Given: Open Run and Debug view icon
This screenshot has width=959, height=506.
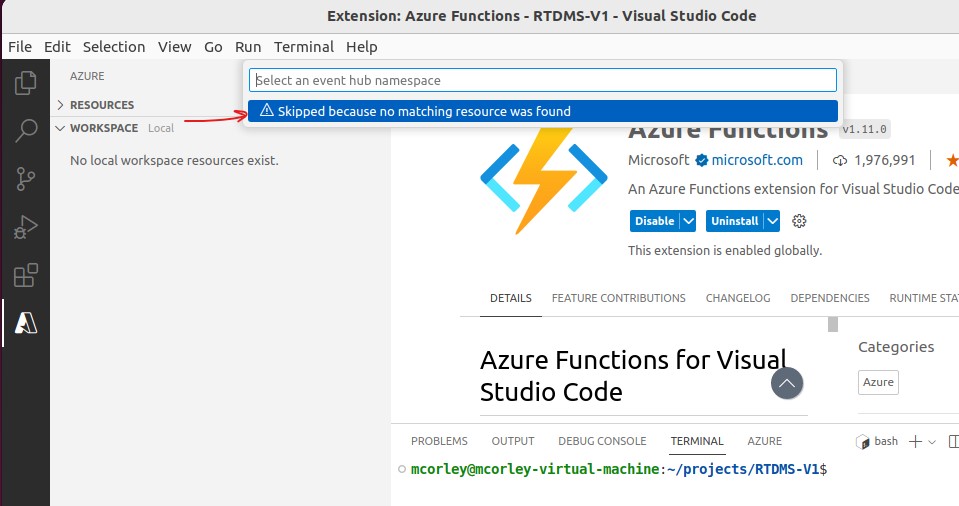Looking at the screenshot, I should pos(25,227).
